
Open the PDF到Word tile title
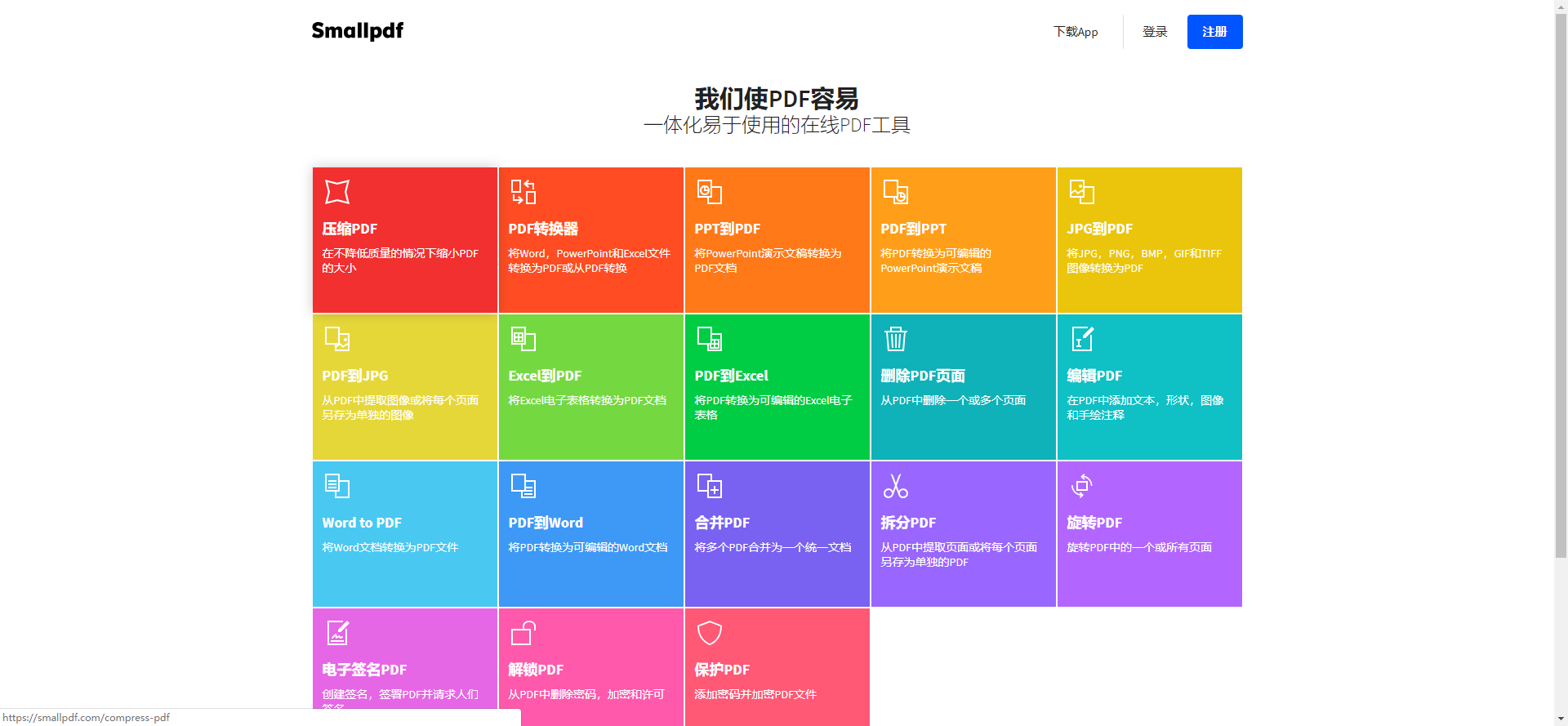[x=546, y=523]
